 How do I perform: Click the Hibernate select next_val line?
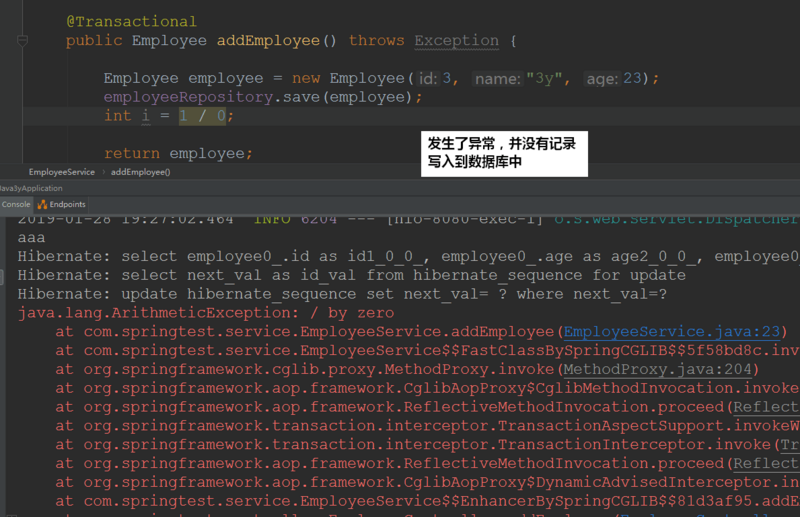click(352, 275)
